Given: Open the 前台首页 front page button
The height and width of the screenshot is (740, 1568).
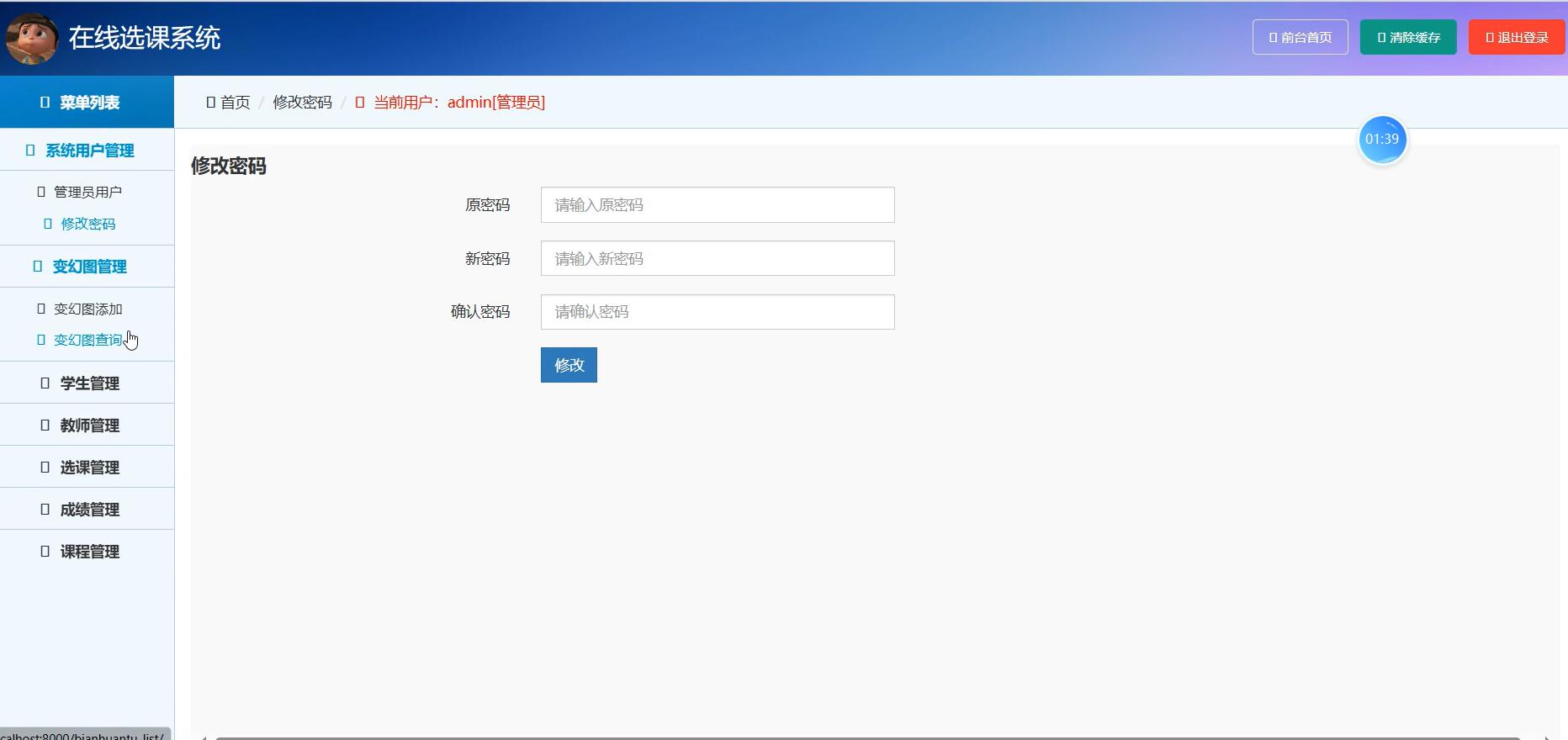Looking at the screenshot, I should click(x=1300, y=37).
